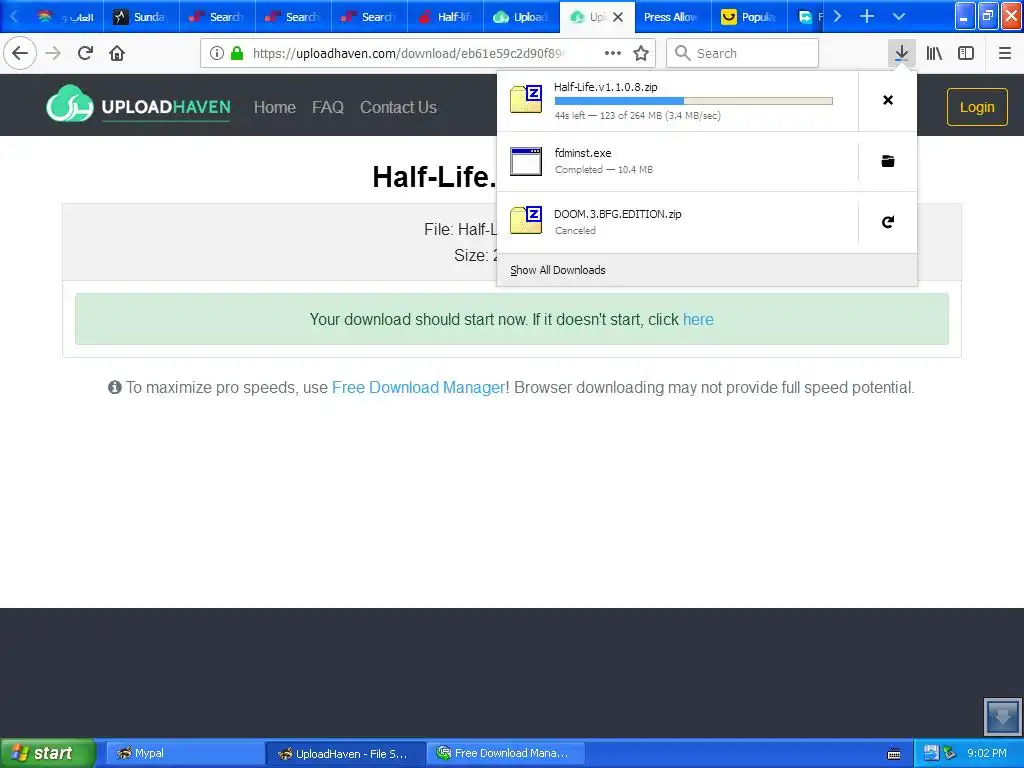Image resolution: width=1024 pixels, height=768 pixels.
Task: Click the blue download arrow floating box
Action: click(1002, 716)
